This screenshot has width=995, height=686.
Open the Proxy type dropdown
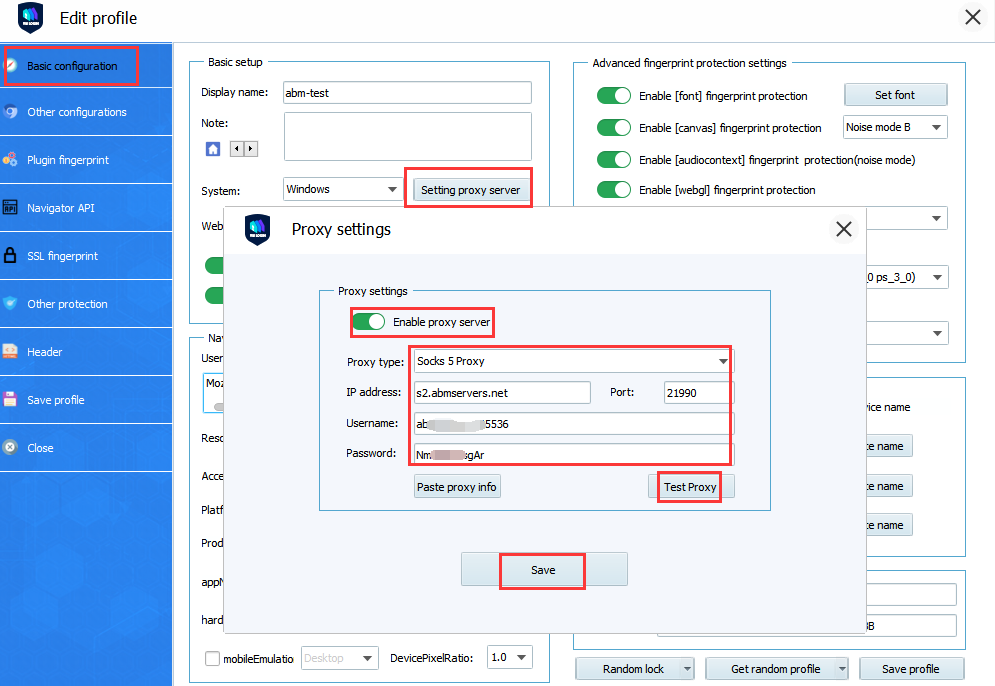(572, 361)
